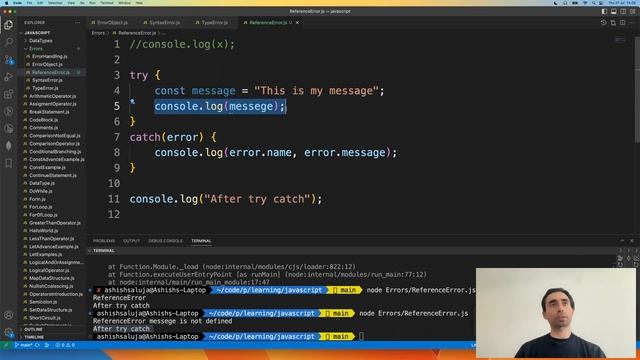This screenshot has width=640, height=360.
Task: Open the Run and Debug view
Action: coord(9,77)
